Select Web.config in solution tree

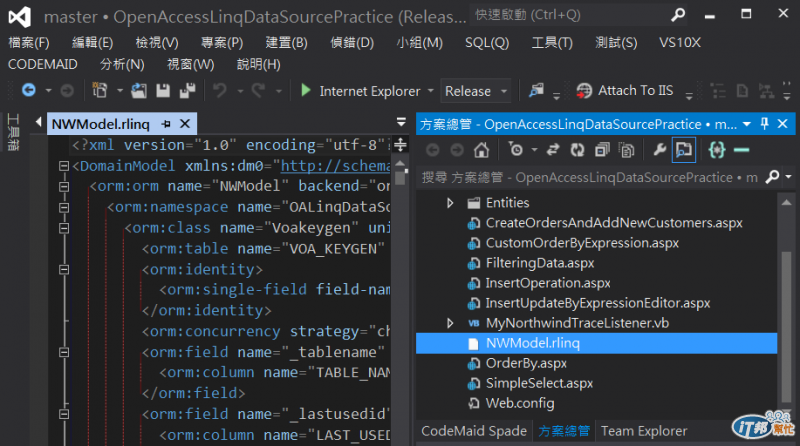coord(520,403)
